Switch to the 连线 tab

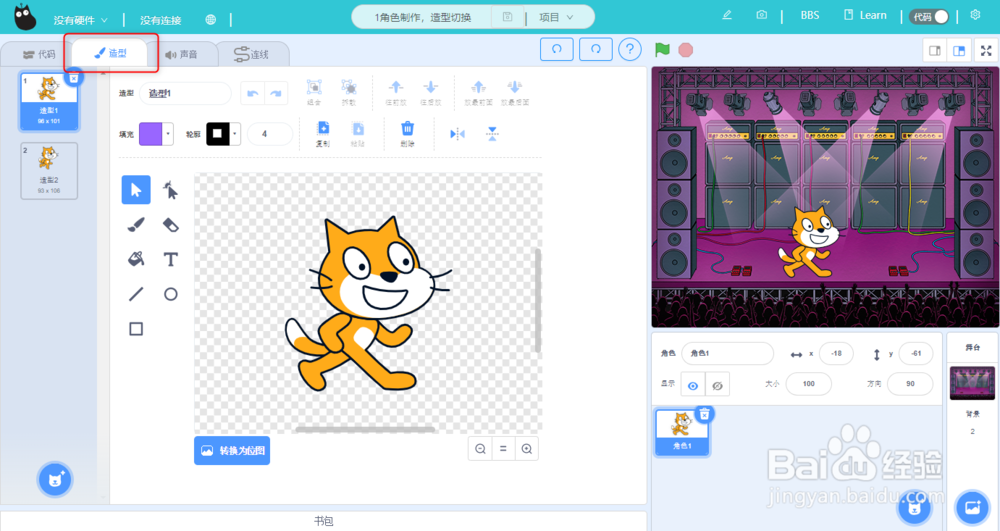[252, 55]
